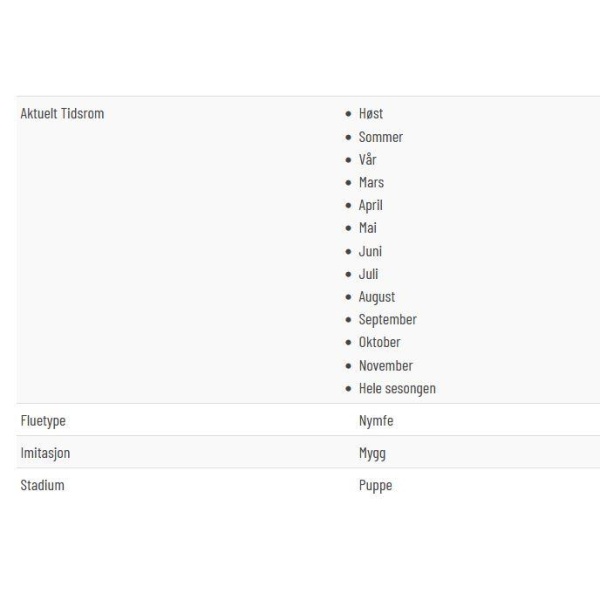
Task: Click the Stadium row label
Action: pos(42,485)
